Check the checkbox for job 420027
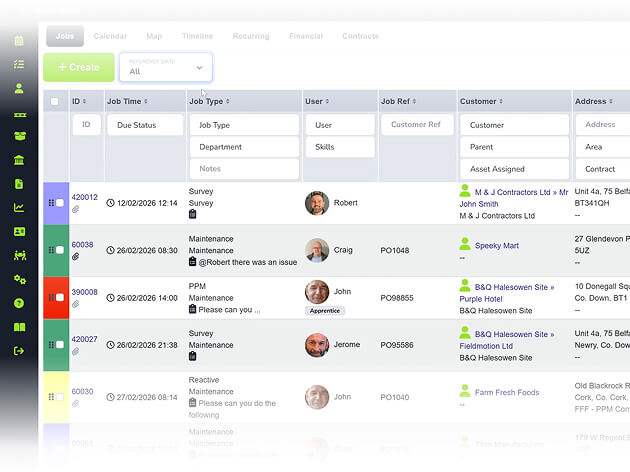 point(60,344)
